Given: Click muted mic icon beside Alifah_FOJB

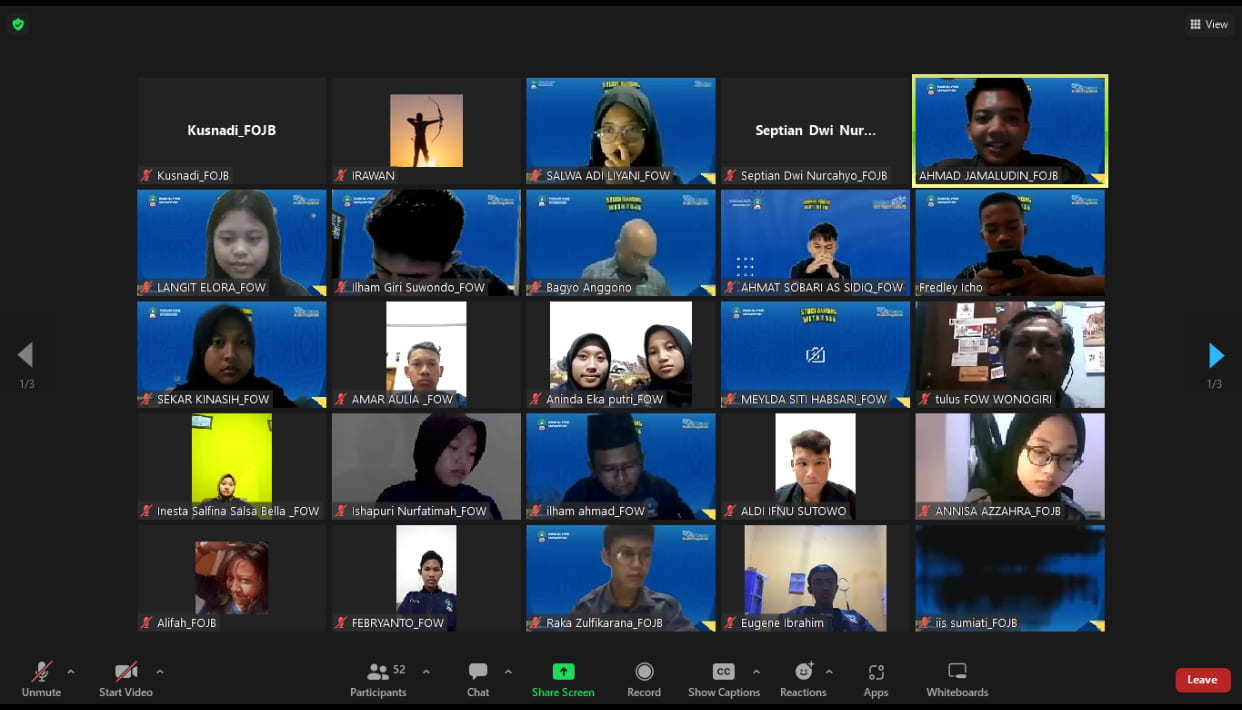Looking at the screenshot, I should (x=147, y=623).
